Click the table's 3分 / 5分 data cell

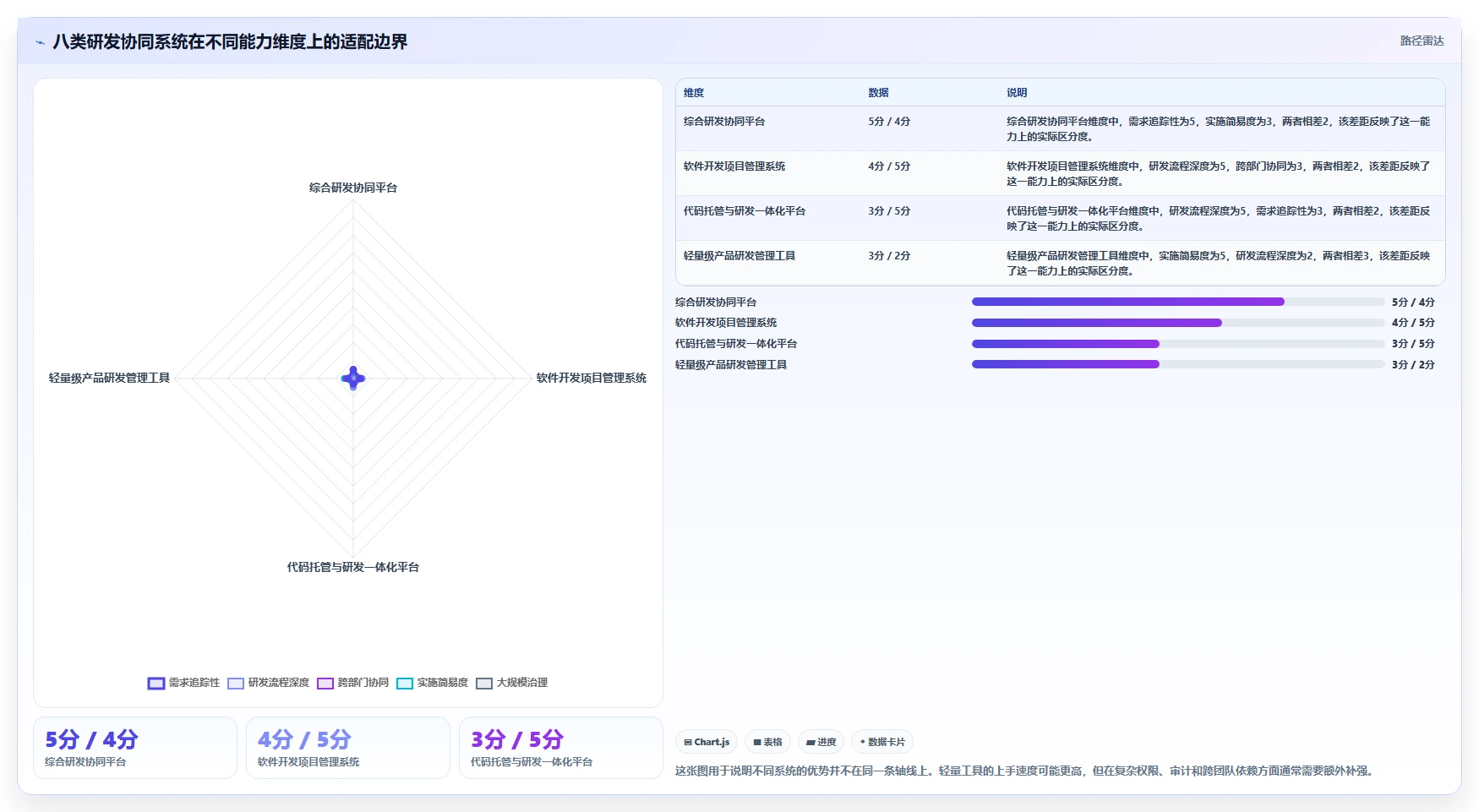click(889, 211)
